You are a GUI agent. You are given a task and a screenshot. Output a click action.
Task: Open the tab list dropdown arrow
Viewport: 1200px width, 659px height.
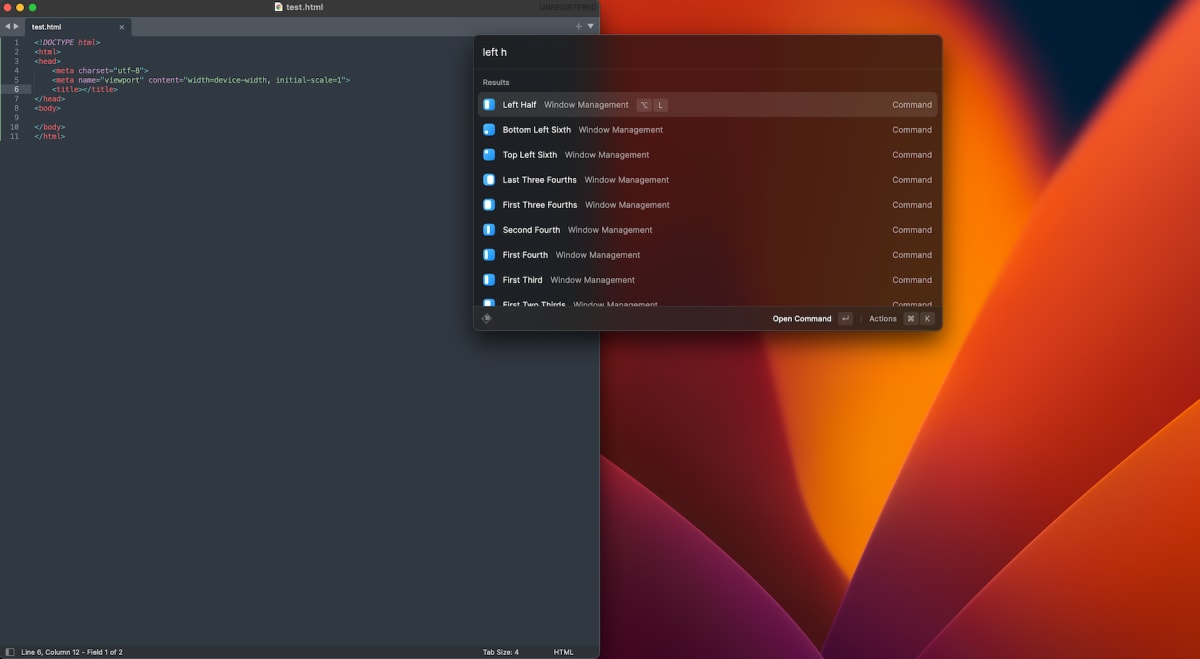590,26
